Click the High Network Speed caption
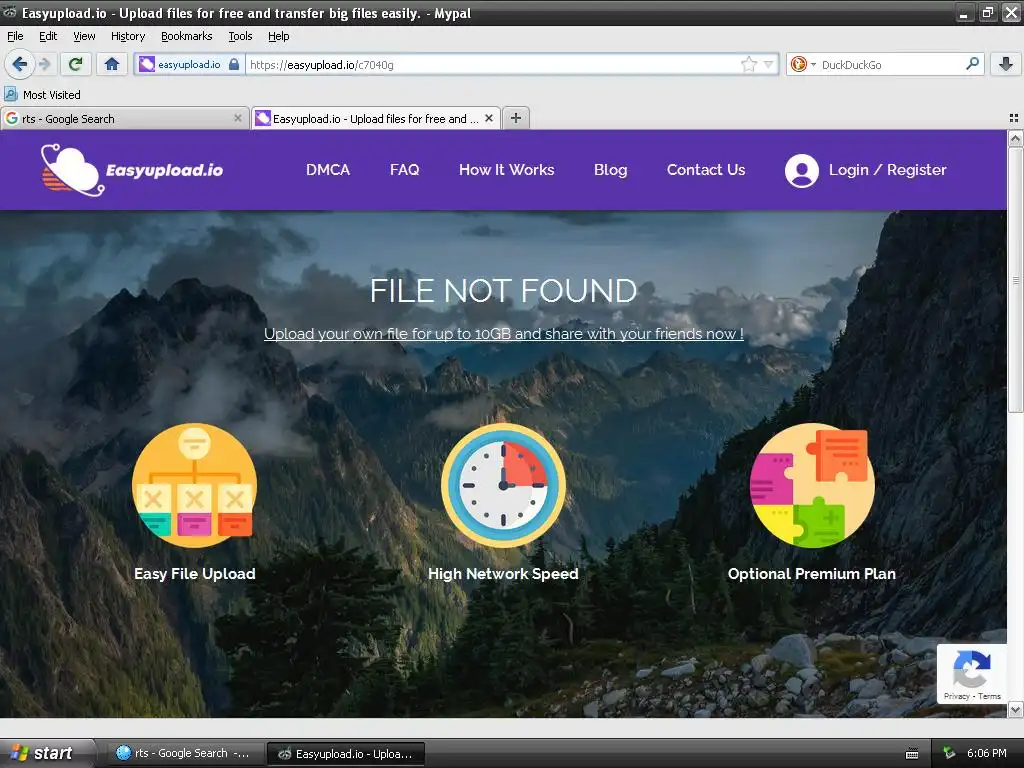This screenshot has height=768, width=1024. [503, 573]
